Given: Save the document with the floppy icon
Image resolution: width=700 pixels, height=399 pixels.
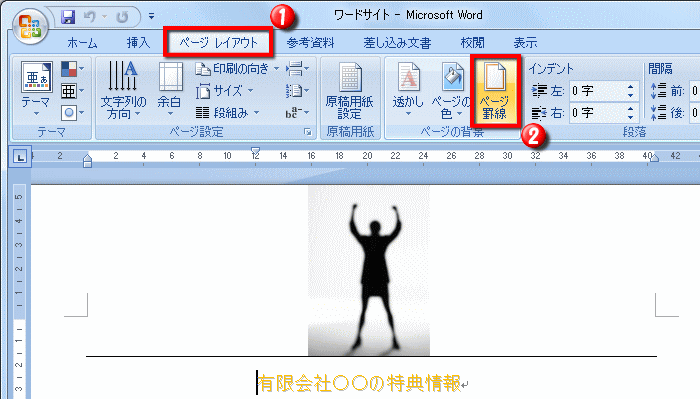Looking at the screenshot, I should [x=68, y=17].
